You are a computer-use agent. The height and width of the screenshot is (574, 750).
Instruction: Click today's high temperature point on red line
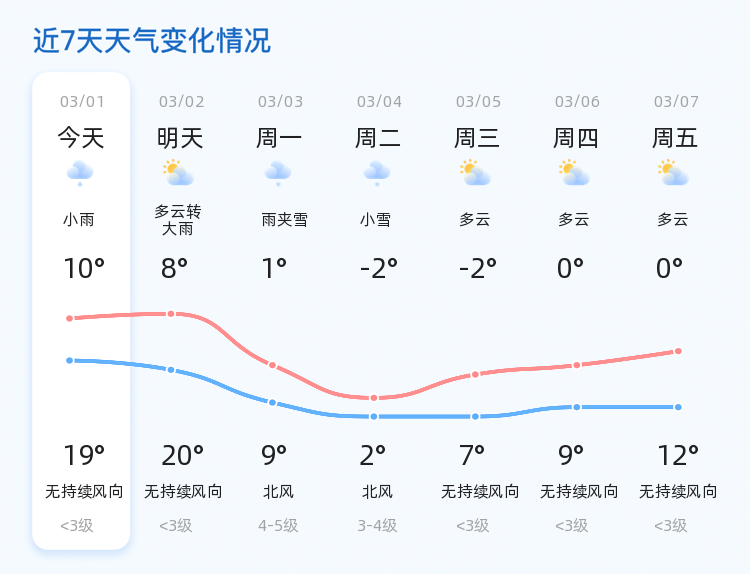[x=70, y=318]
